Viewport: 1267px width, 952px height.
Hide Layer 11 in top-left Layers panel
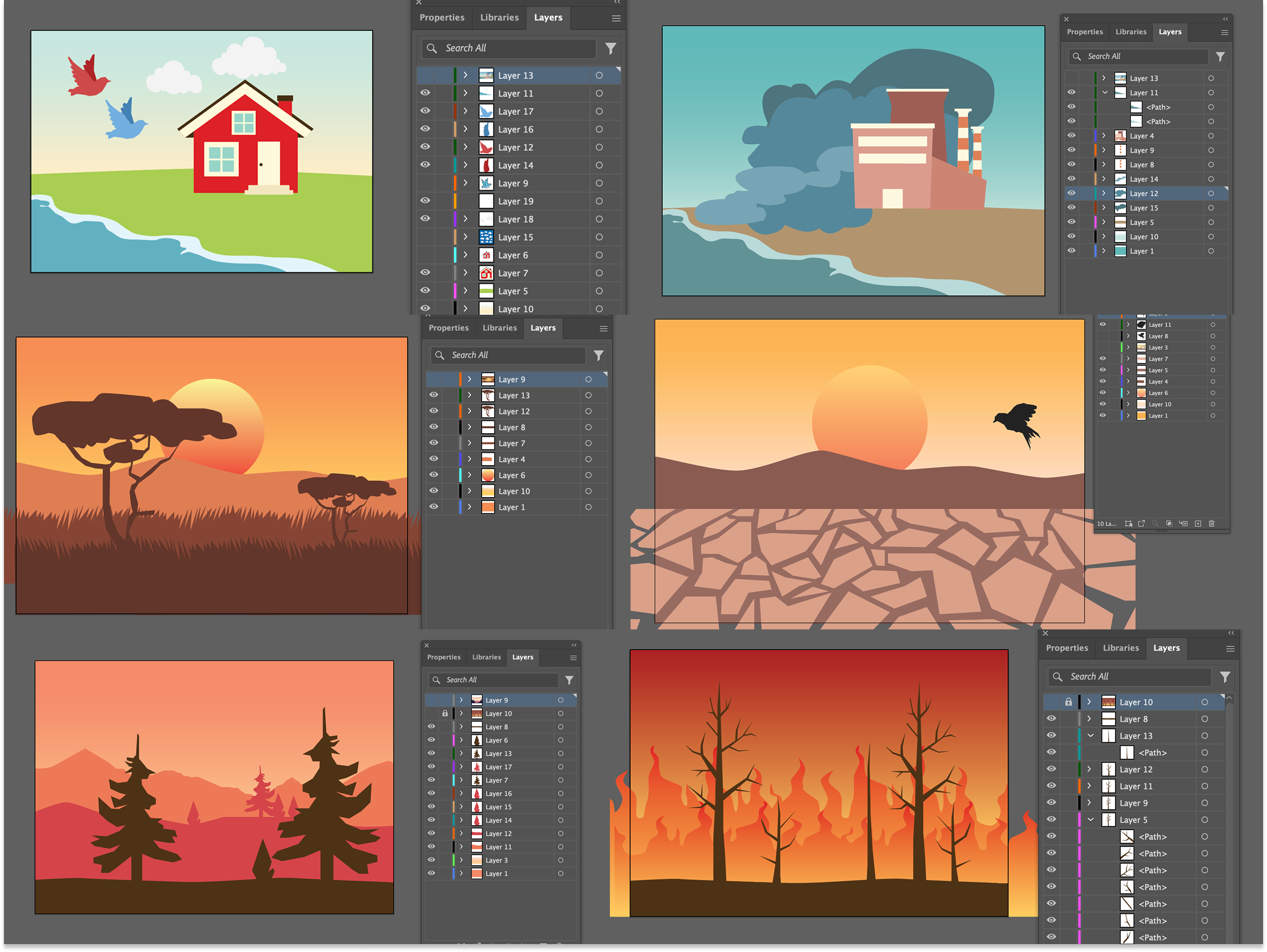(x=425, y=93)
